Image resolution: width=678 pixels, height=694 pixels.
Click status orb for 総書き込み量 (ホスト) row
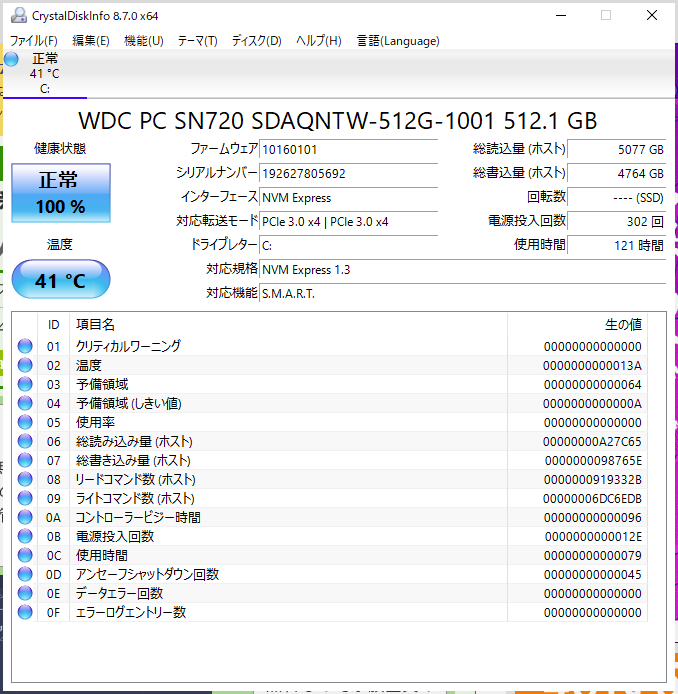point(25,460)
